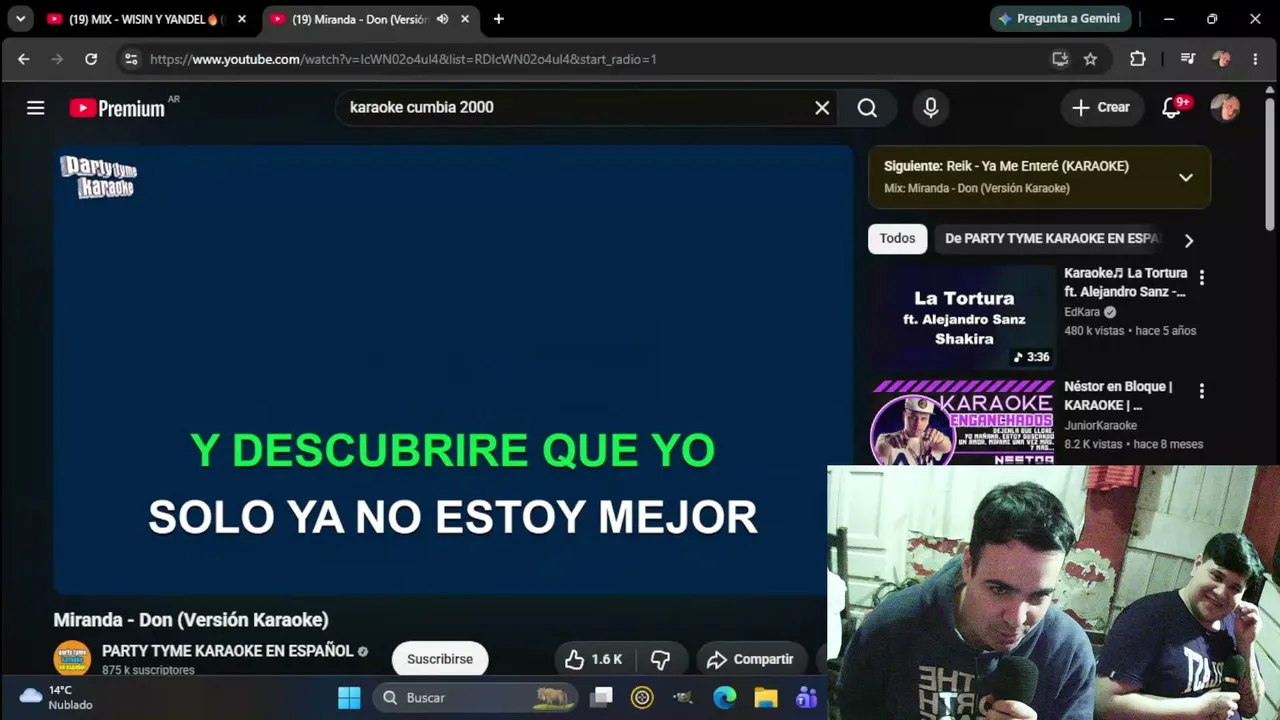The image size is (1280, 720).
Task: Expand the Siguiente mix playlist panel
Action: click(1186, 177)
